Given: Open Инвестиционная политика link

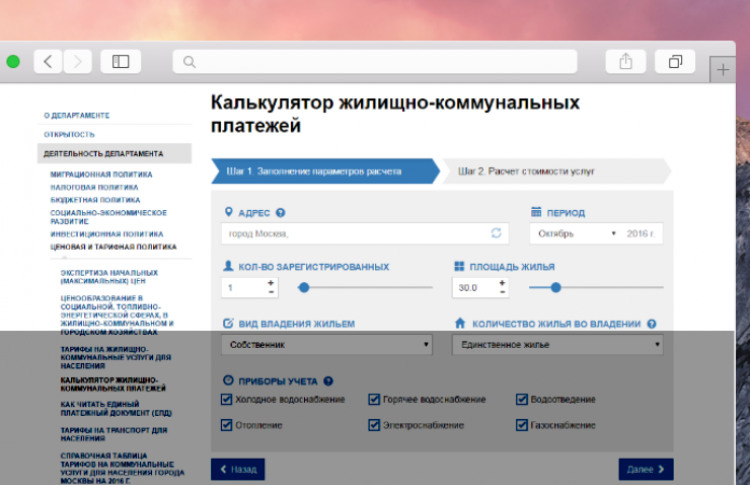Looking at the screenshot, I should pos(107,234).
